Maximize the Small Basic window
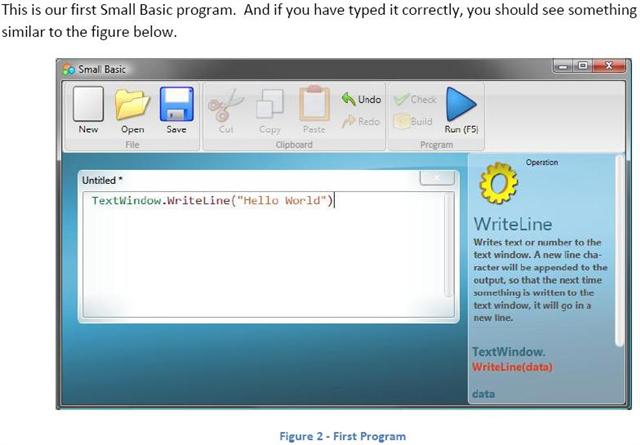Screen dimensions: 640x445 pos(583,67)
